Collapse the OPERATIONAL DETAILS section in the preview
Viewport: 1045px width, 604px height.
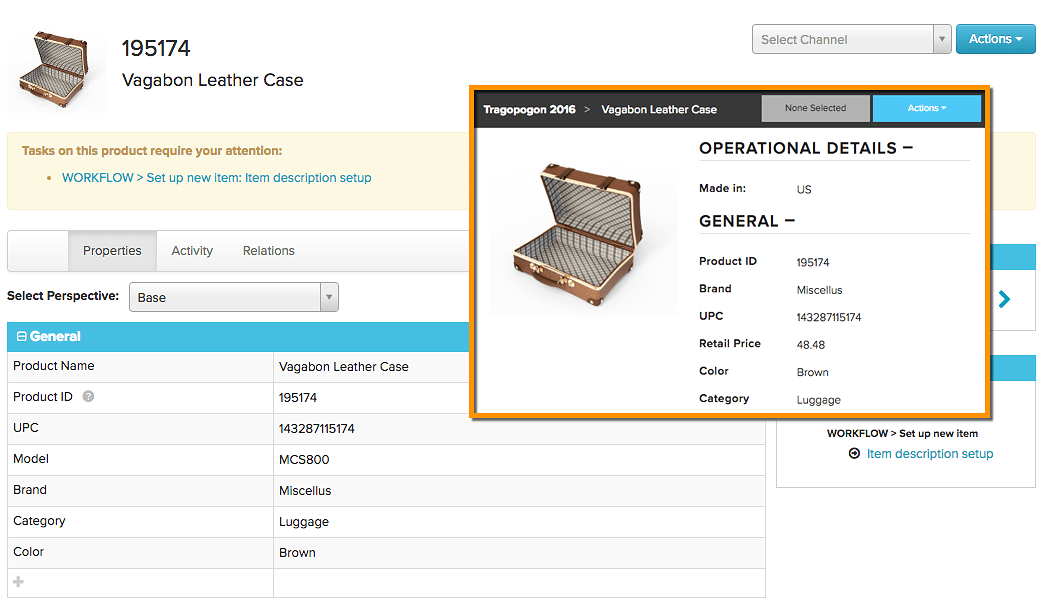908,147
